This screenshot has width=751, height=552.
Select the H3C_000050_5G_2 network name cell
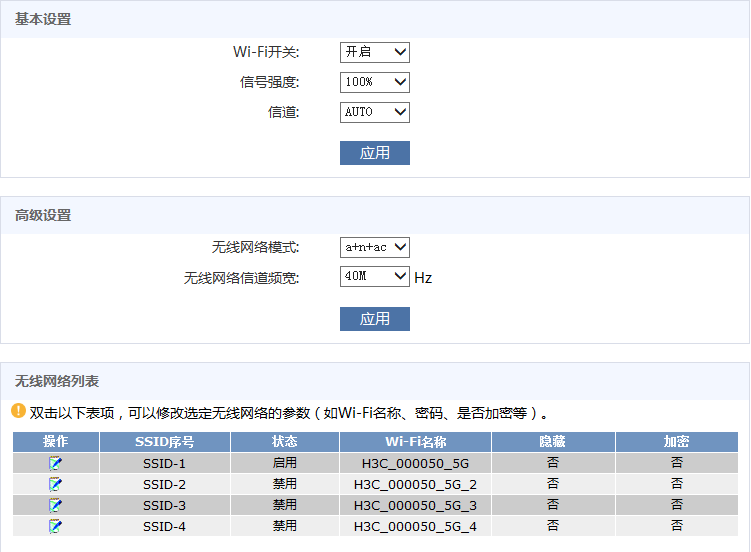[x=415, y=484]
